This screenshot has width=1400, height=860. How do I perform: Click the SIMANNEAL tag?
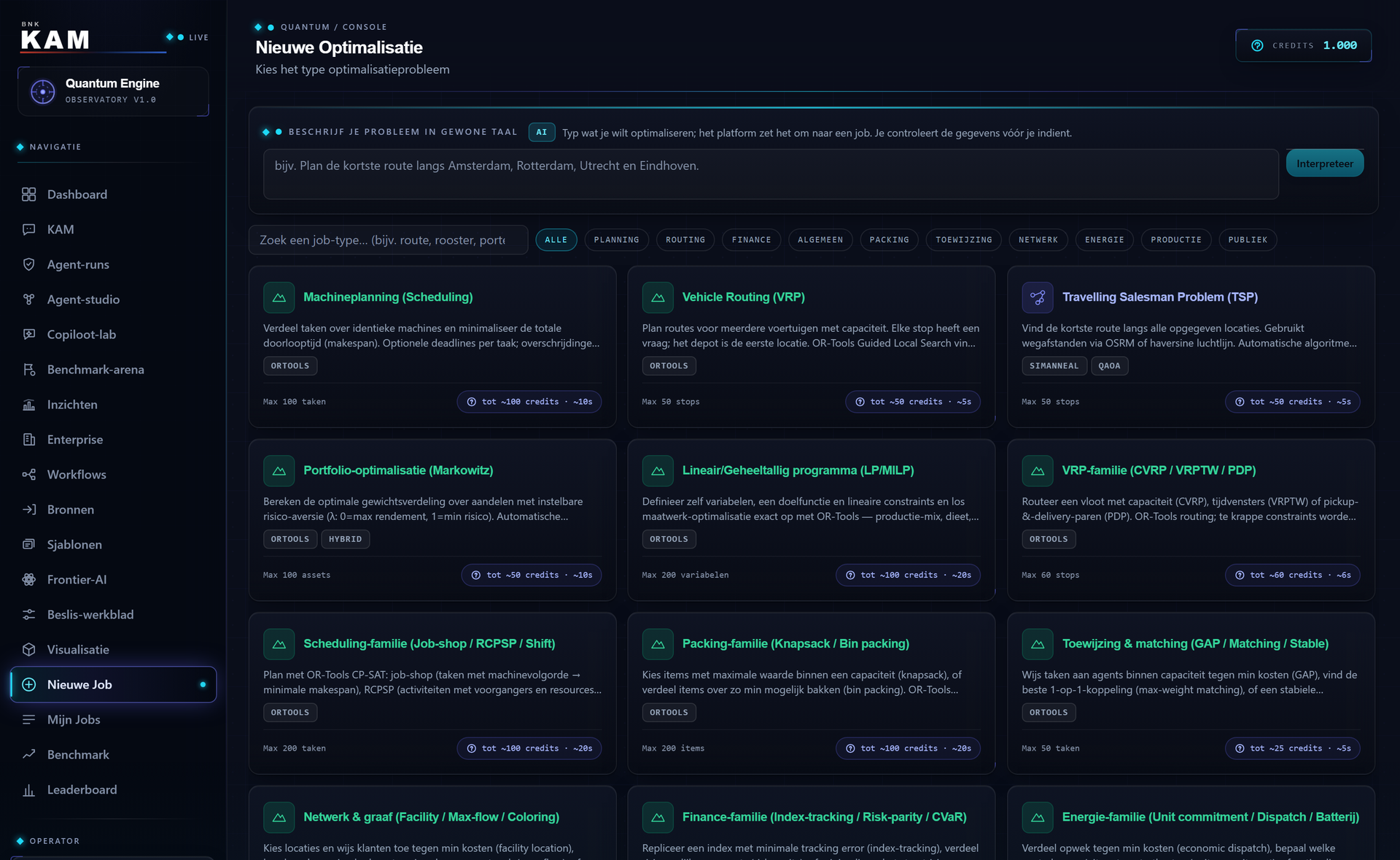click(x=1054, y=366)
